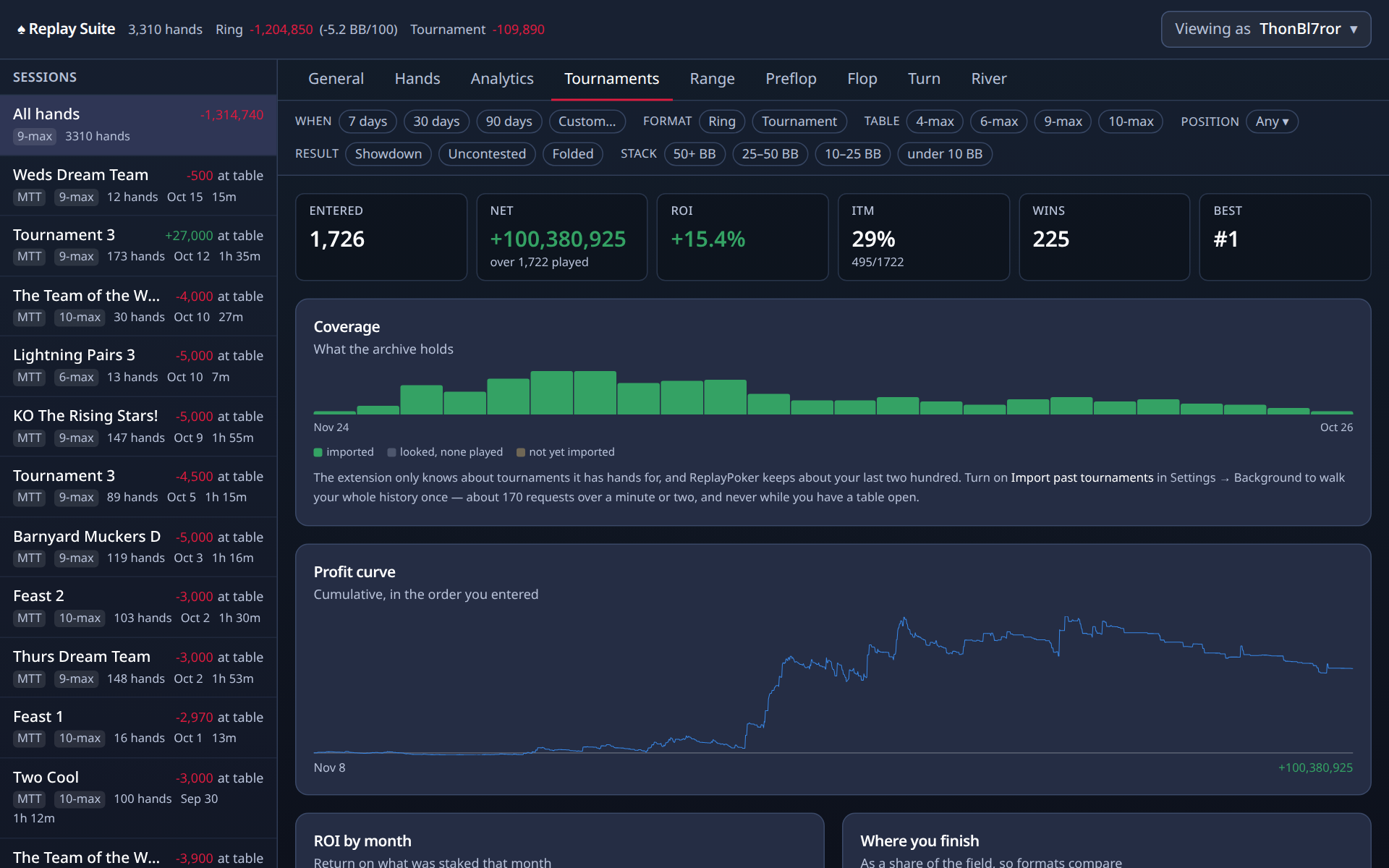
Task: Open the Position Any dropdown
Action: tap(1272, 122)
